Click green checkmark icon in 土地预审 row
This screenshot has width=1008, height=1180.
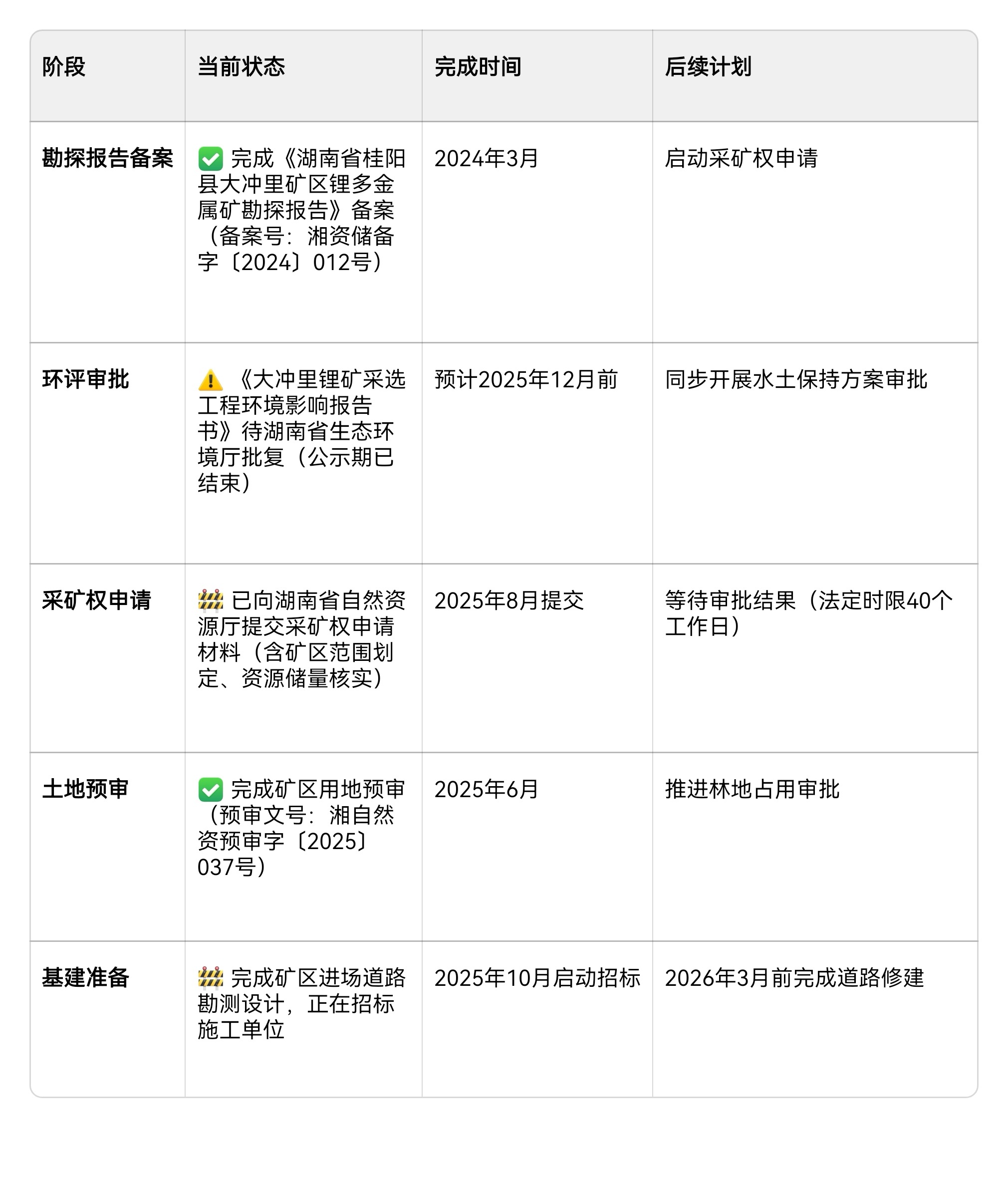pyautogui.click(x=210, y=790)
